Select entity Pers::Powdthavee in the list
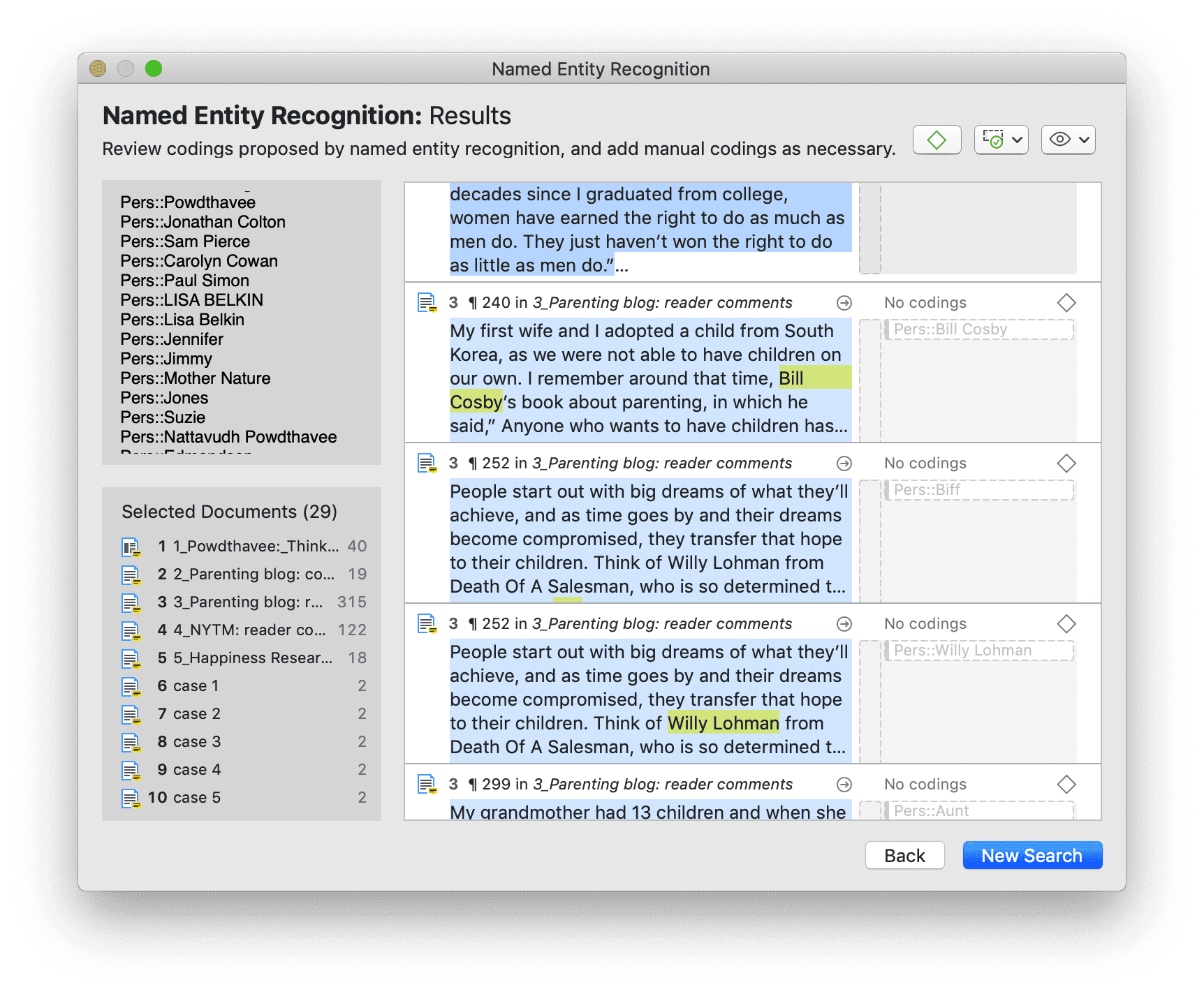Viewport: 1204px width, 994px height. point(188,202)
